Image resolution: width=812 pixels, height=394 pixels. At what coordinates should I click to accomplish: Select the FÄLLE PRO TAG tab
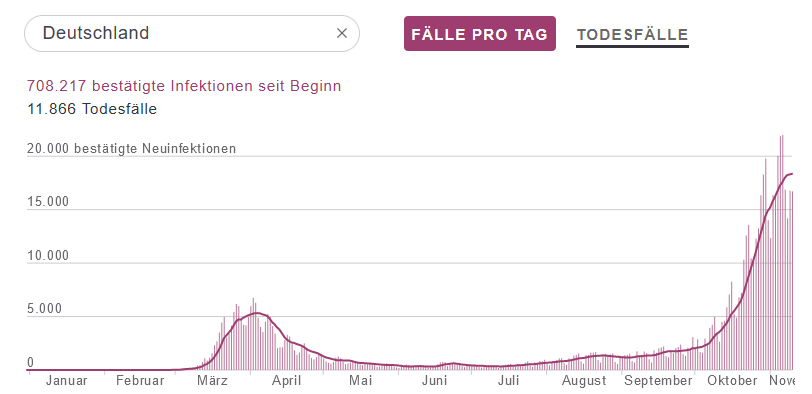click(x=480, y=34)
